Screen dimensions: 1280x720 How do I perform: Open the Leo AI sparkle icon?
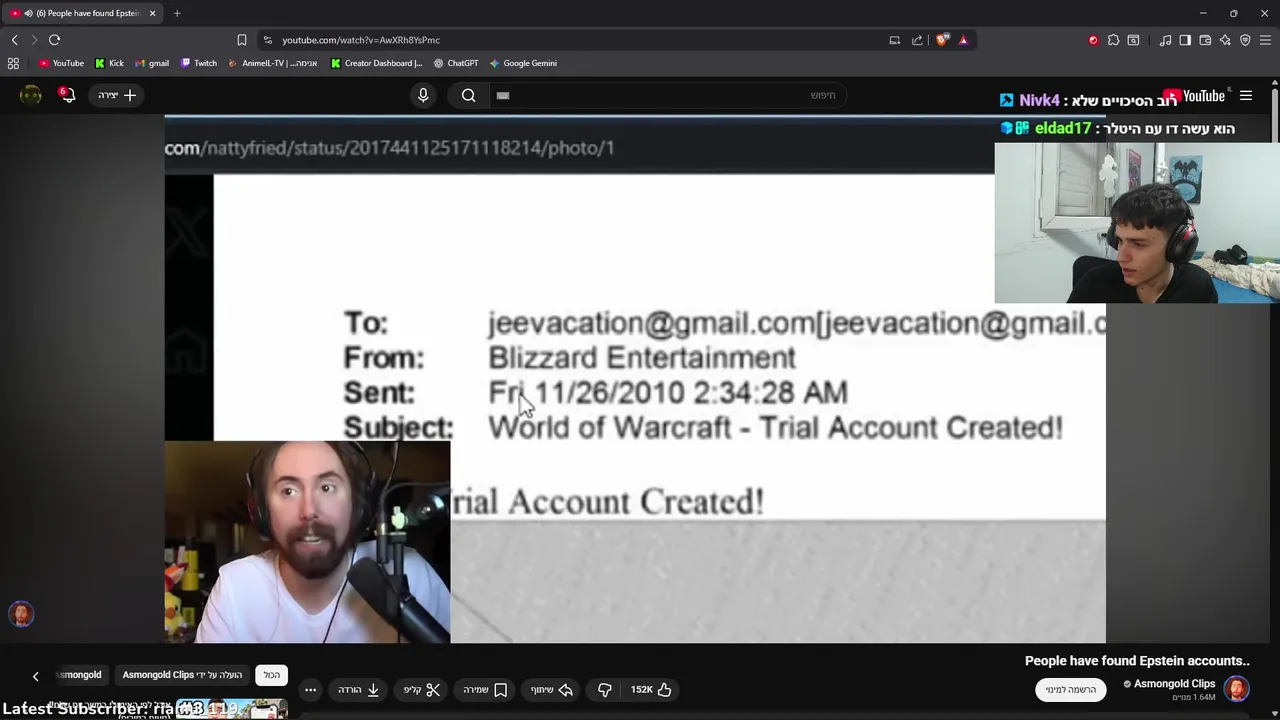pos(1225,40)
